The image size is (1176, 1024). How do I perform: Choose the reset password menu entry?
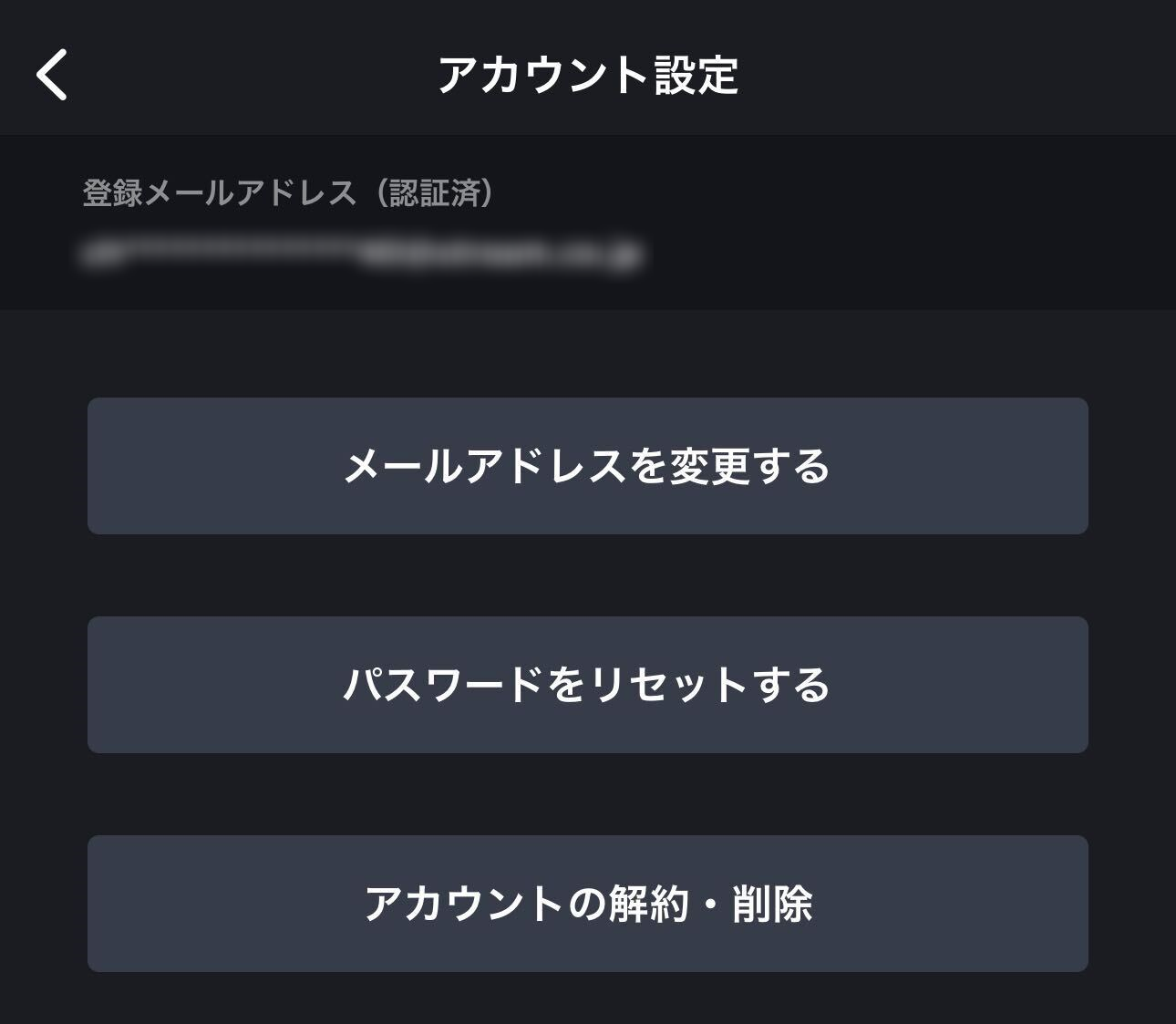[x=587, y=685]
